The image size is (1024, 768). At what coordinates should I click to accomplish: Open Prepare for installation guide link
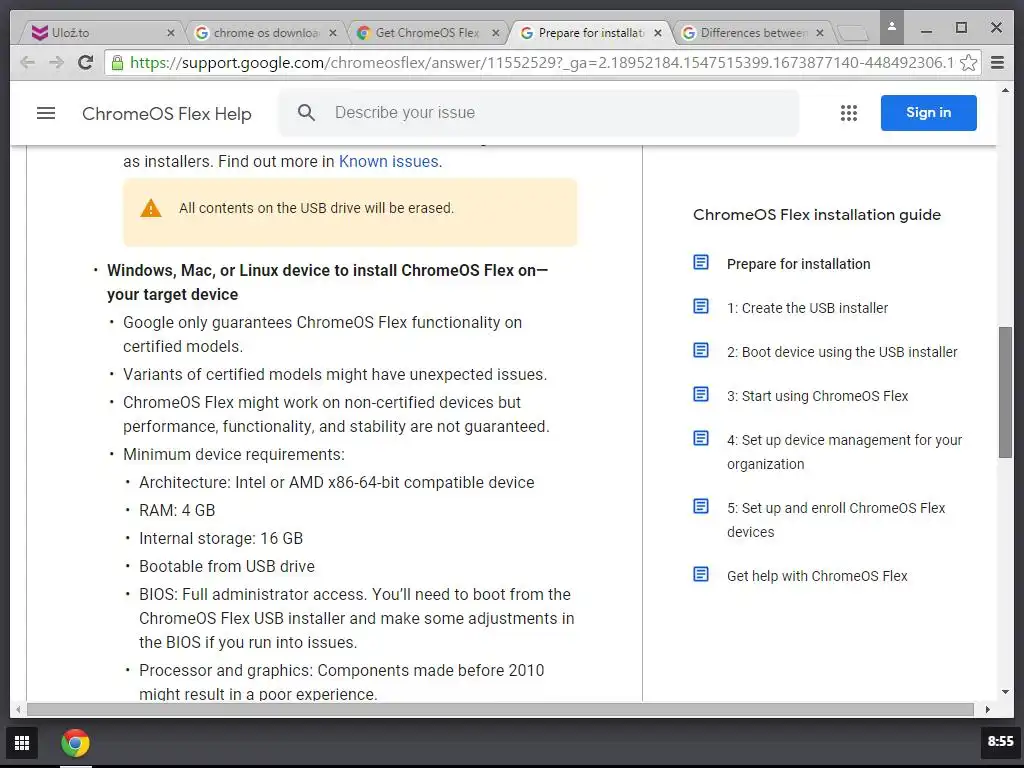tap(798, 264)
